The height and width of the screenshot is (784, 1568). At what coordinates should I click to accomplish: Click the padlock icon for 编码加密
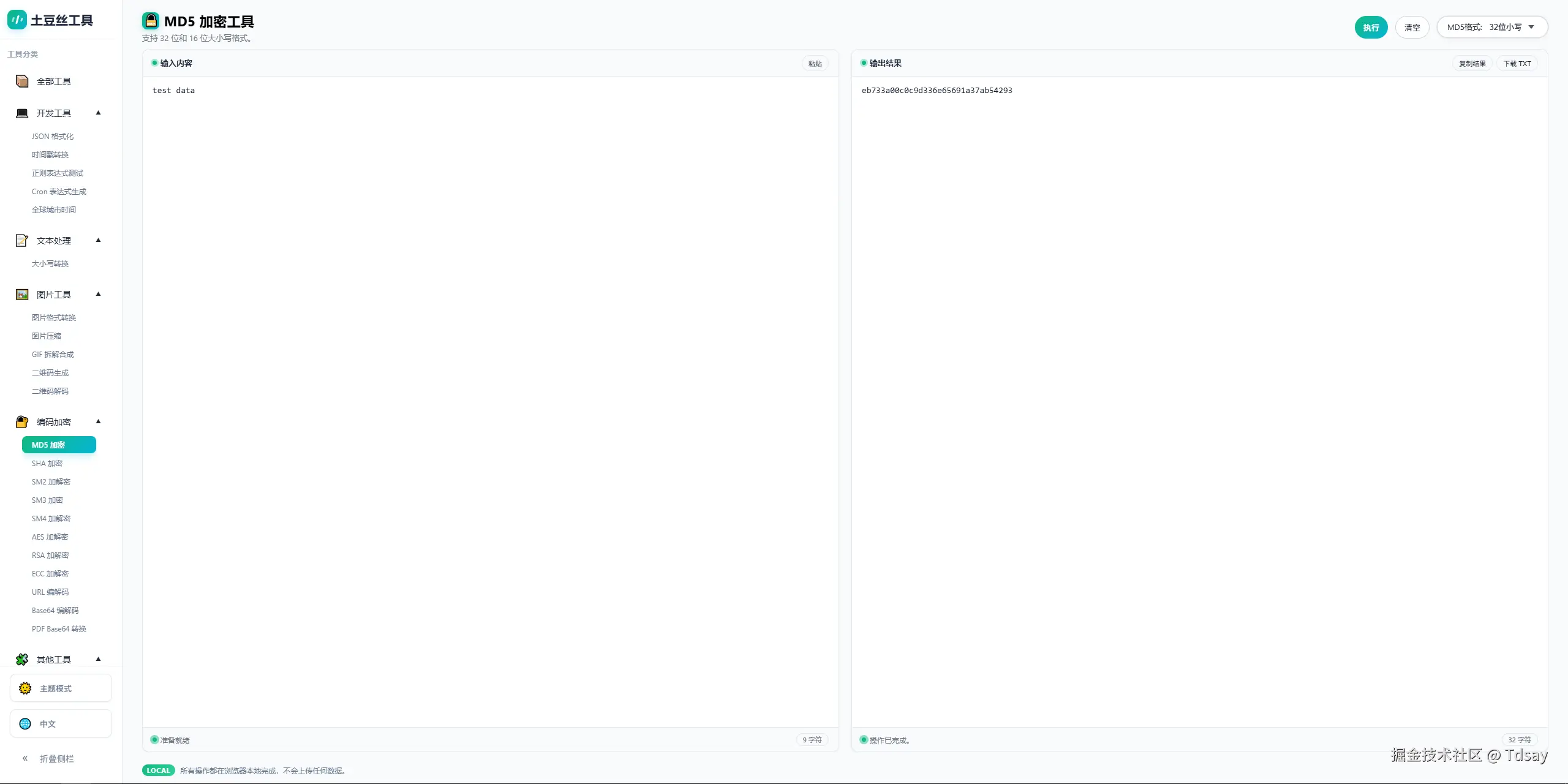click(22, 422)
